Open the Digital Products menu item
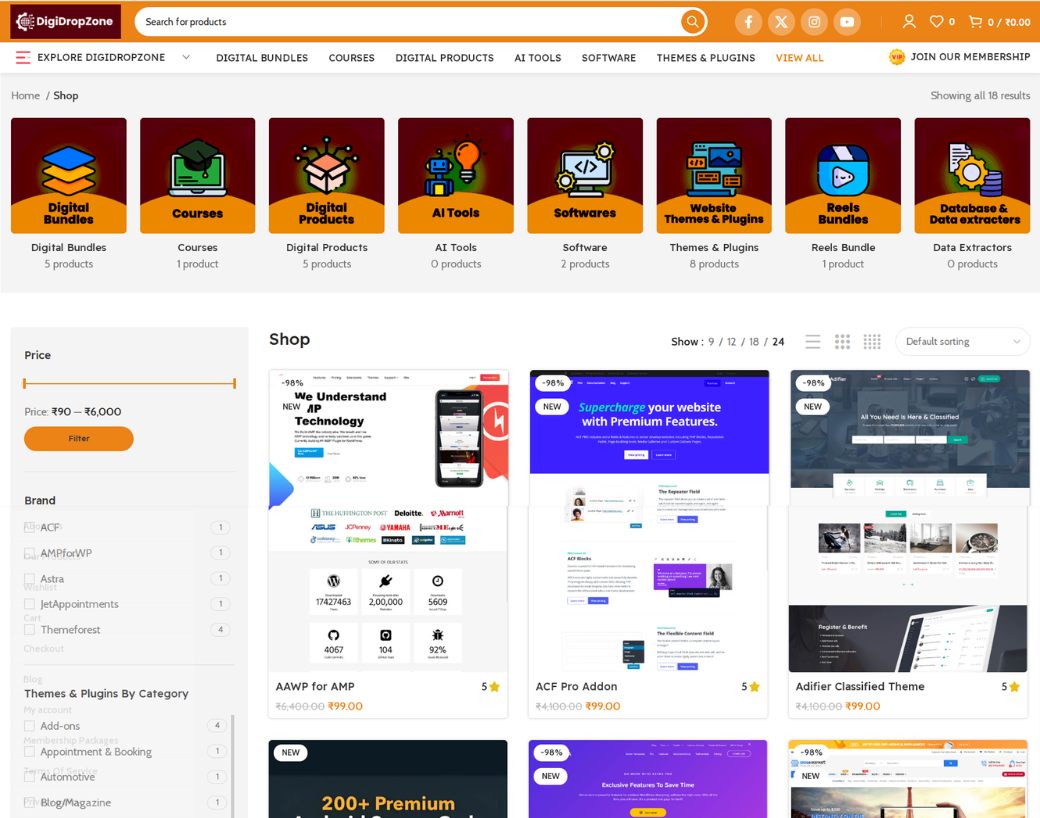The height and width of the screenshot is (818, 1040). pyautogui.click(x=444, y=58)
